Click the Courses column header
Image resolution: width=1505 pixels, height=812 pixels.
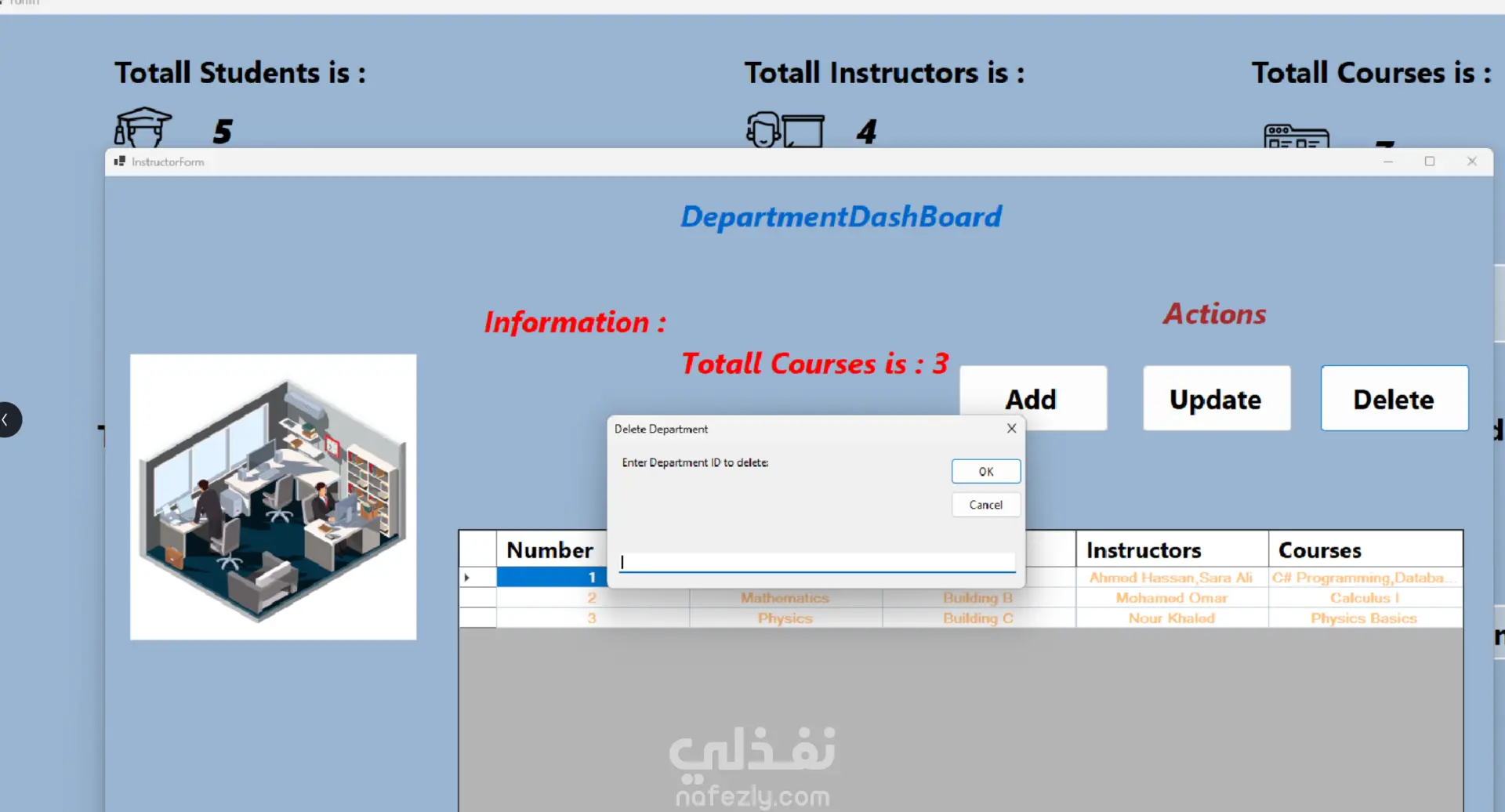pyautogui.click(x=1365, y=549)
